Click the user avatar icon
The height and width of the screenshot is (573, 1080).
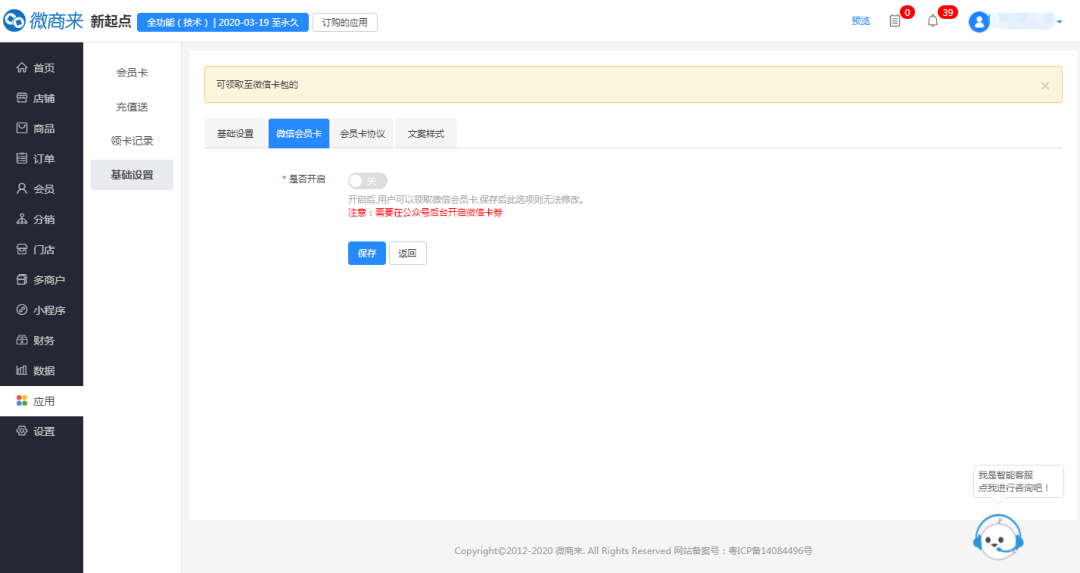(979, 22)
